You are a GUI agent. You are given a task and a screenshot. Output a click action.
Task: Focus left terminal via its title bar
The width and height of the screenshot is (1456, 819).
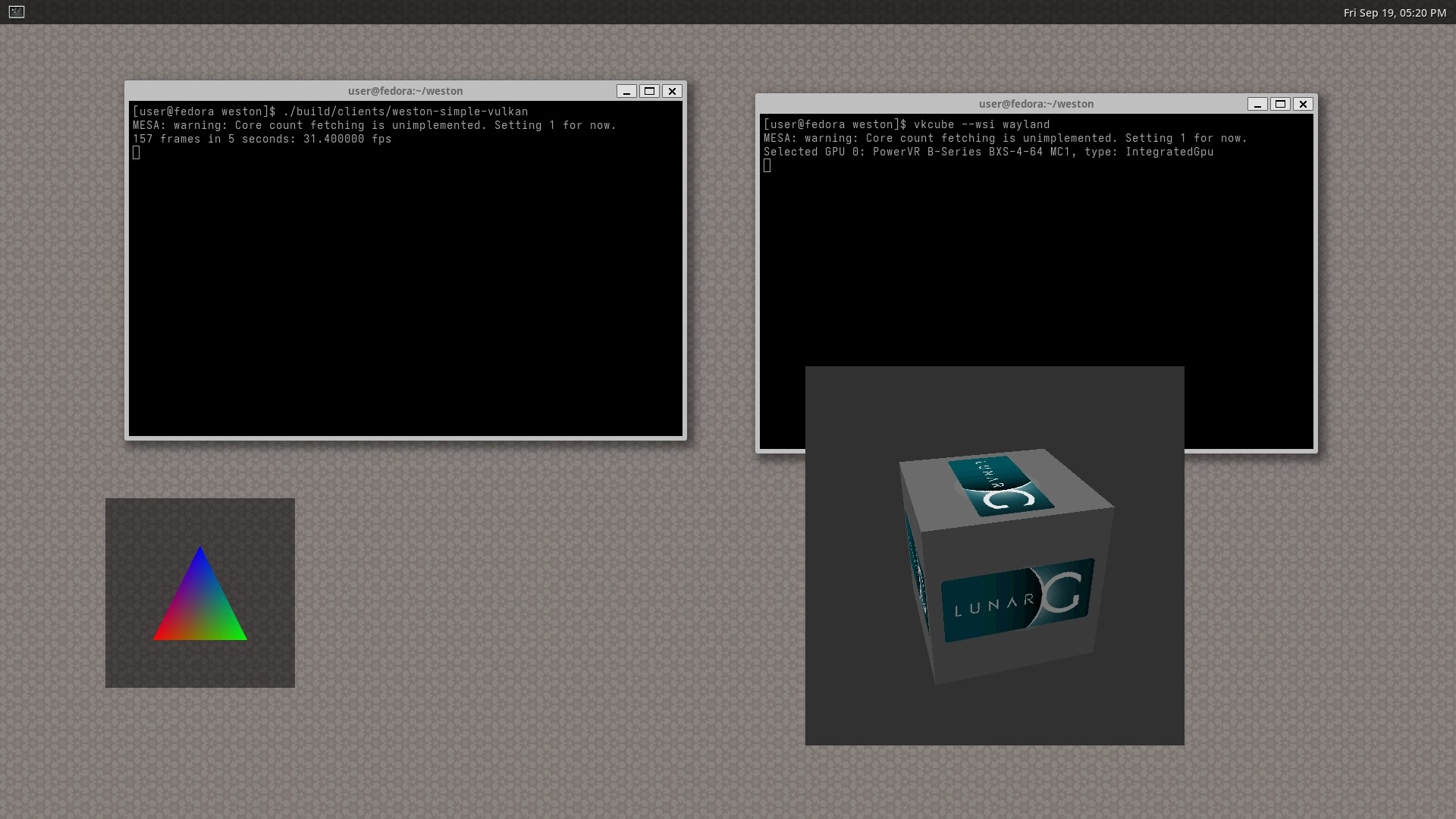405,91
